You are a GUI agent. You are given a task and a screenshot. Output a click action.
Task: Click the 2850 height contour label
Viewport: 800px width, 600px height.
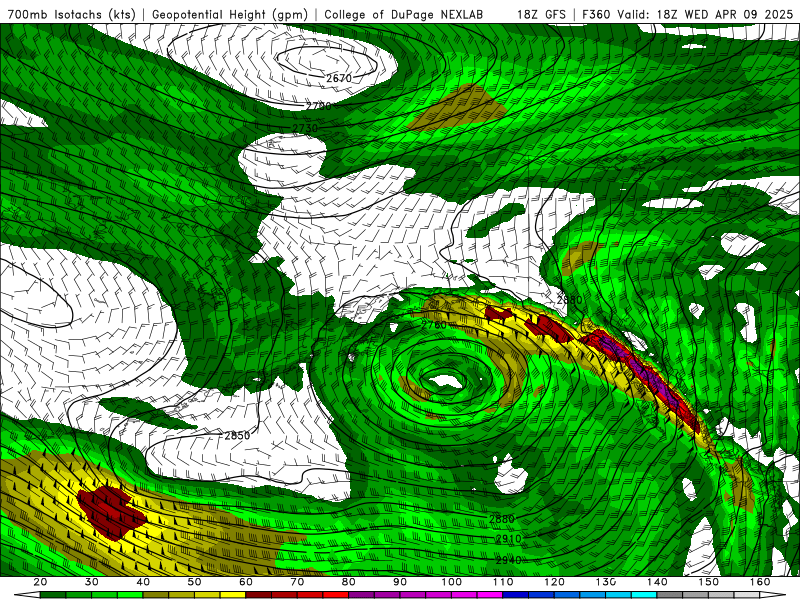[237, 436]
